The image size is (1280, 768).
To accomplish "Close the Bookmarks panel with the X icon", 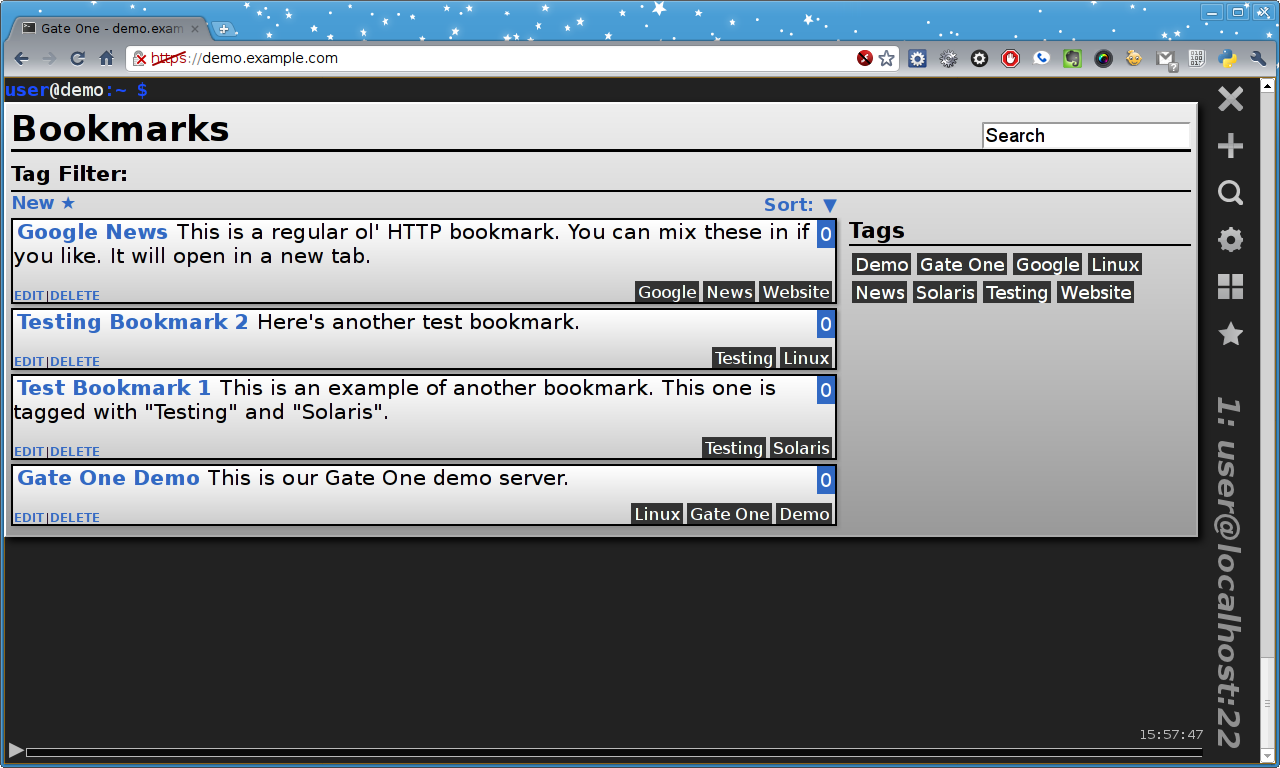I will (1230, 99).
